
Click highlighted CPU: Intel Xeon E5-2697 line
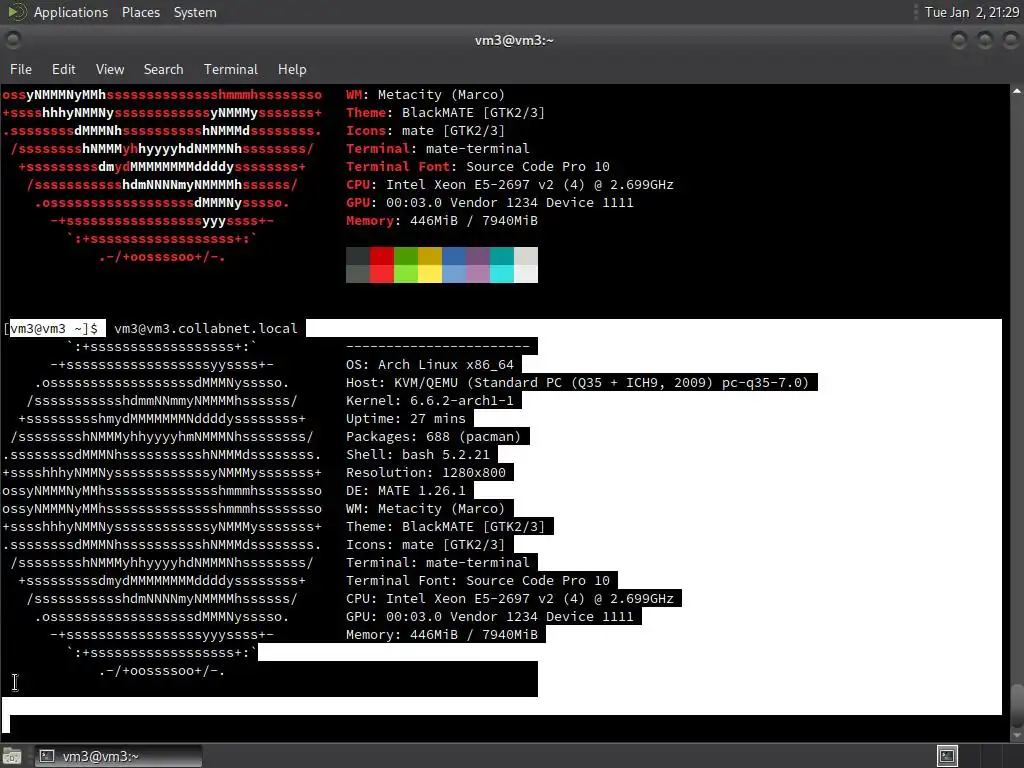(x=509, y=599)
